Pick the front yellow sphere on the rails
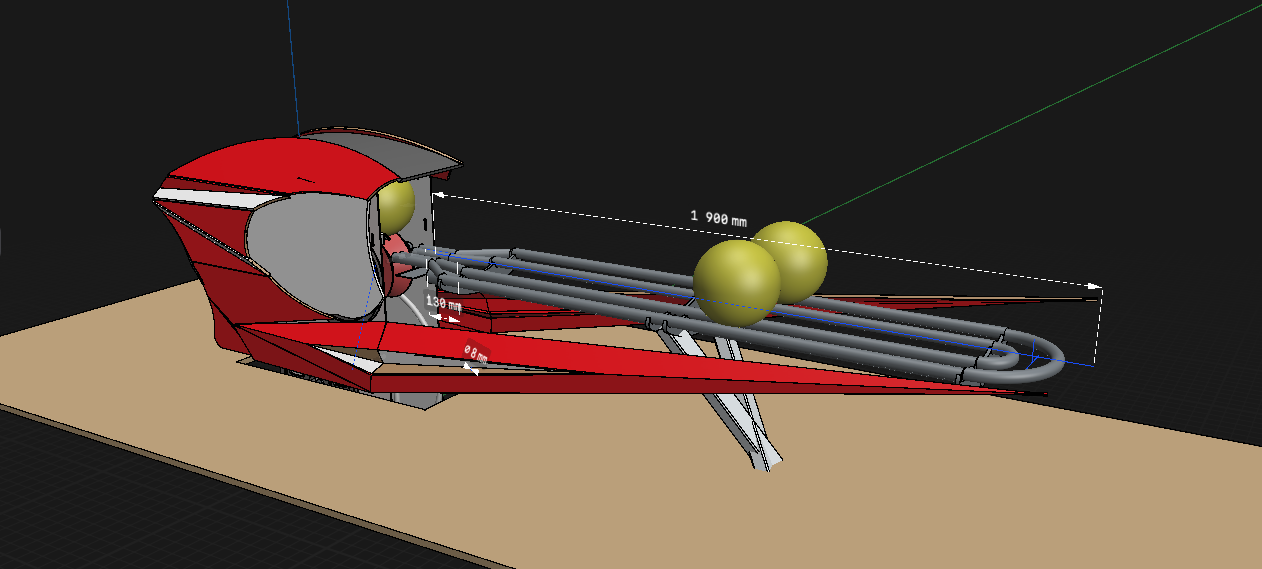 737,284
